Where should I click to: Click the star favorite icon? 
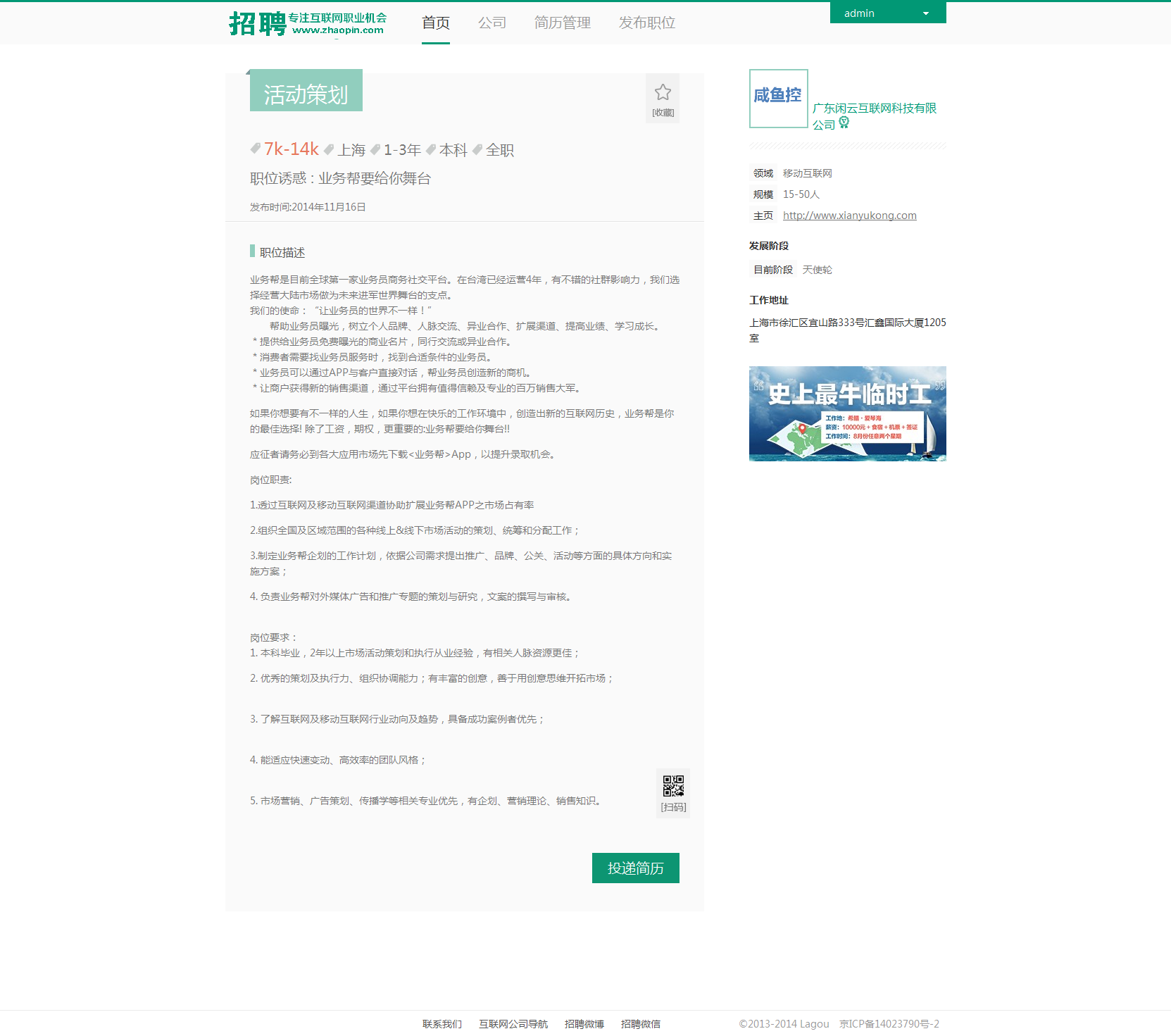click(x=662, y=93)
